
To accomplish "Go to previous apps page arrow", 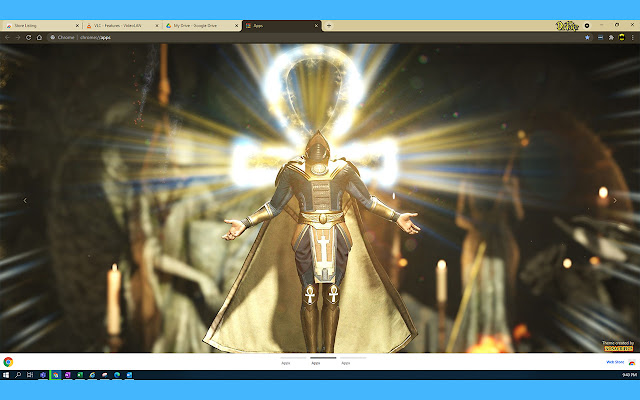I will pos(25,200).
